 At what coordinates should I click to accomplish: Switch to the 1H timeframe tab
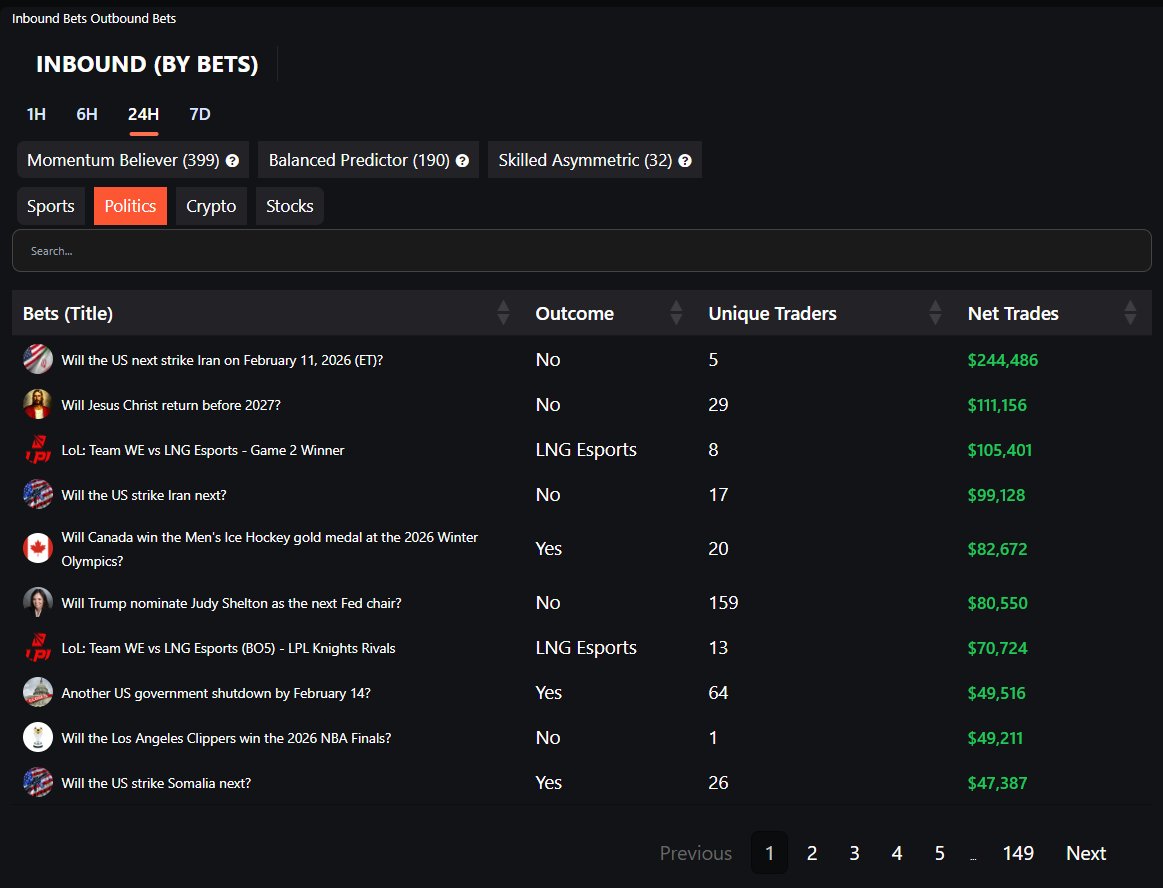click(x=36, y=114)
